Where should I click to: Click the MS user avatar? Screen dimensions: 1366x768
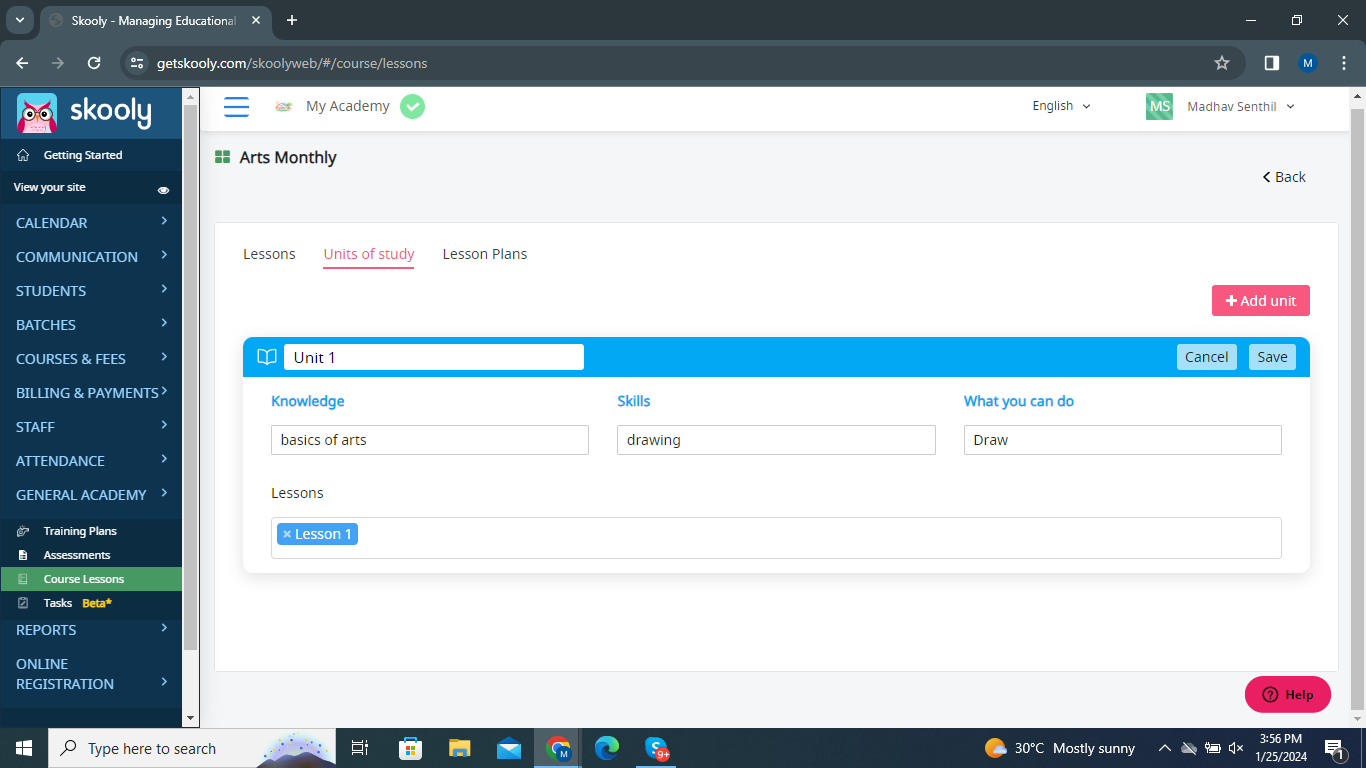click(x=1159, y=106)
